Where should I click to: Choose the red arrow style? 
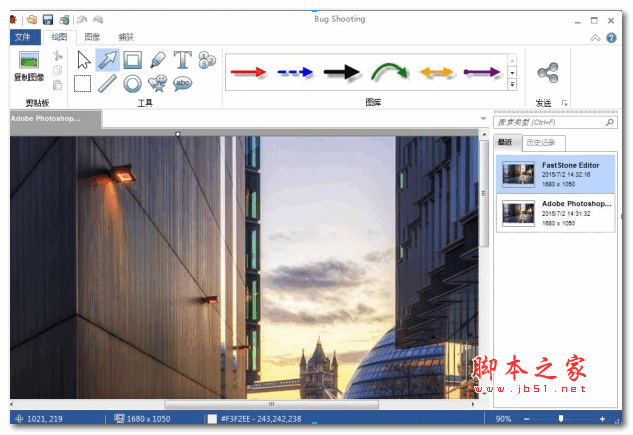(248, 72)
